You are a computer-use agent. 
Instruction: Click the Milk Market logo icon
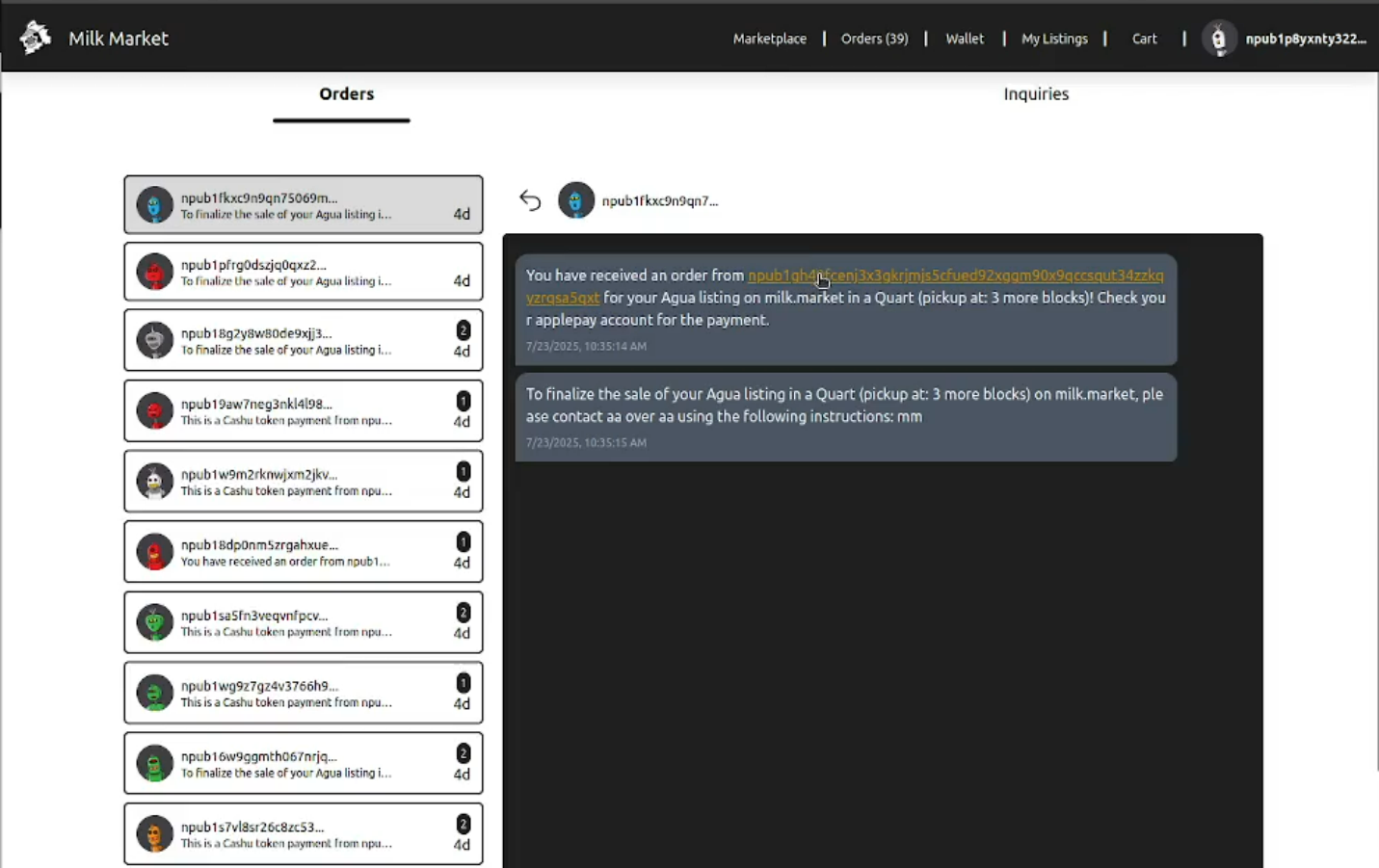coord(36,38)
